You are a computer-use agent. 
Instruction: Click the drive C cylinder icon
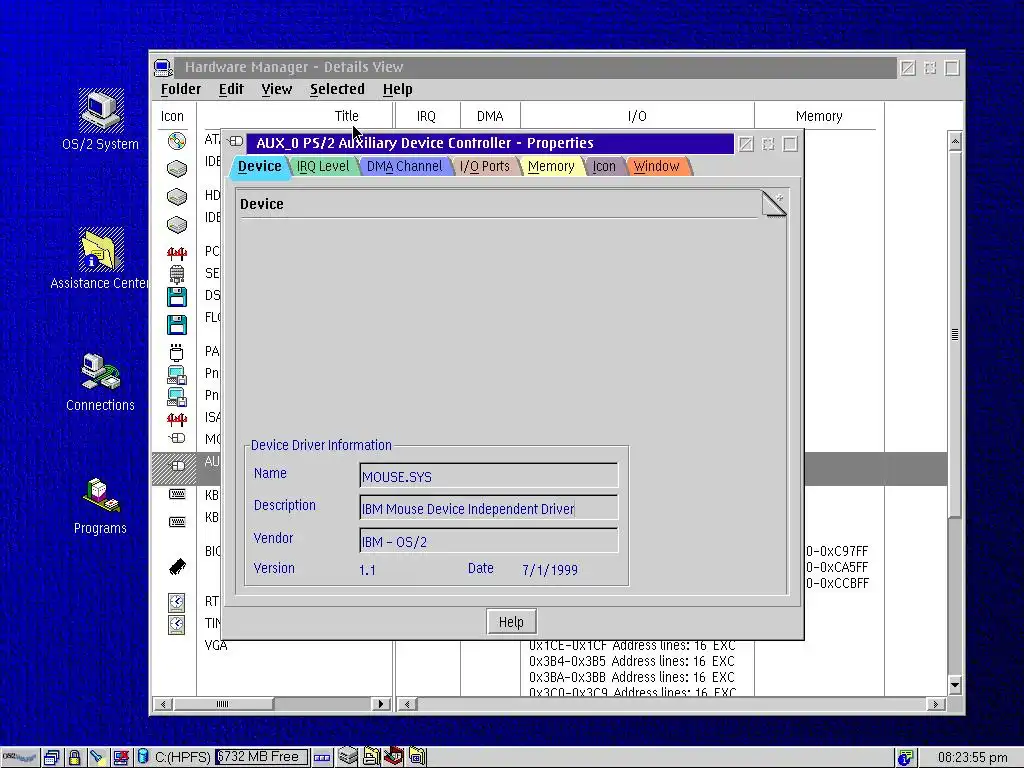143,757
